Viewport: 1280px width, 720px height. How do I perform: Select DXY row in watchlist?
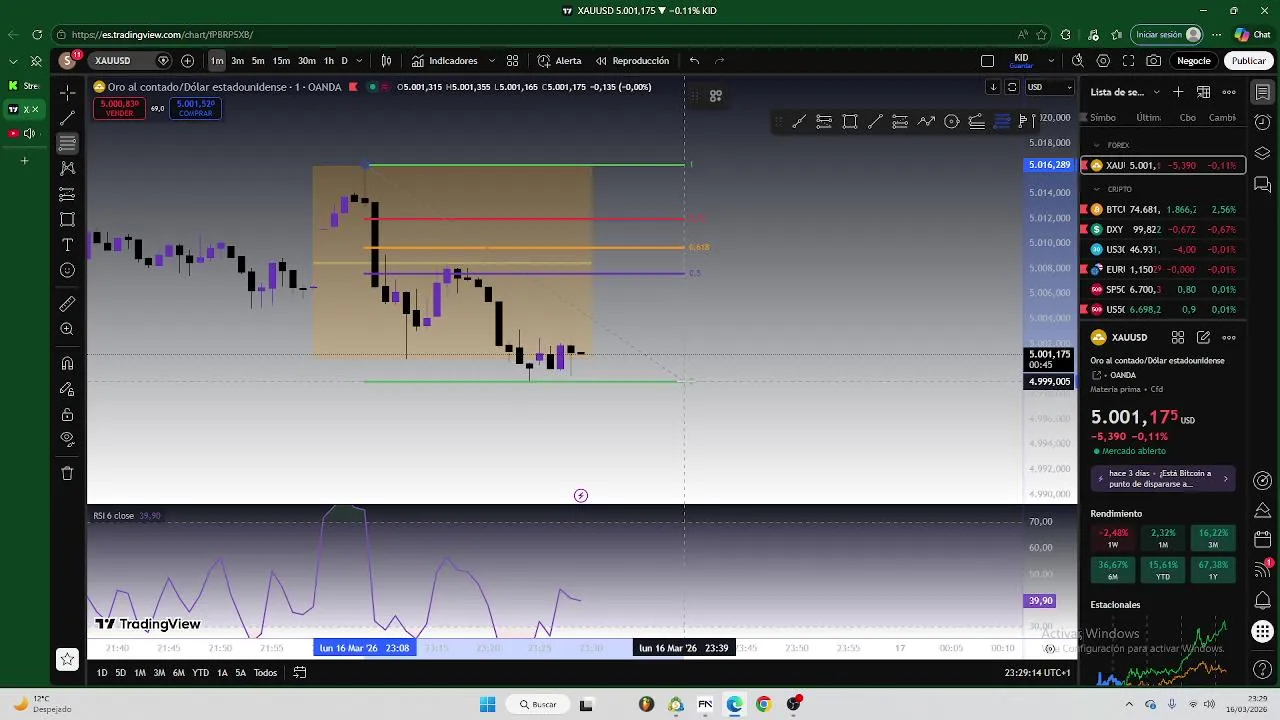(x=1163, y=230)
